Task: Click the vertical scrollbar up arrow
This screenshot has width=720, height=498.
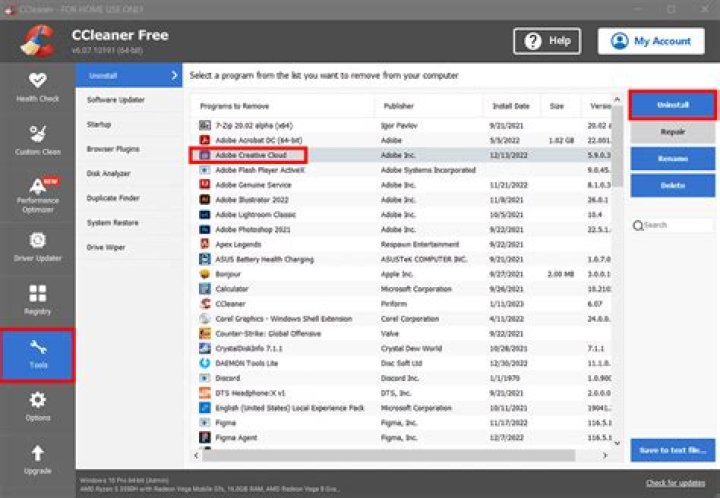Action: [617, 99]
